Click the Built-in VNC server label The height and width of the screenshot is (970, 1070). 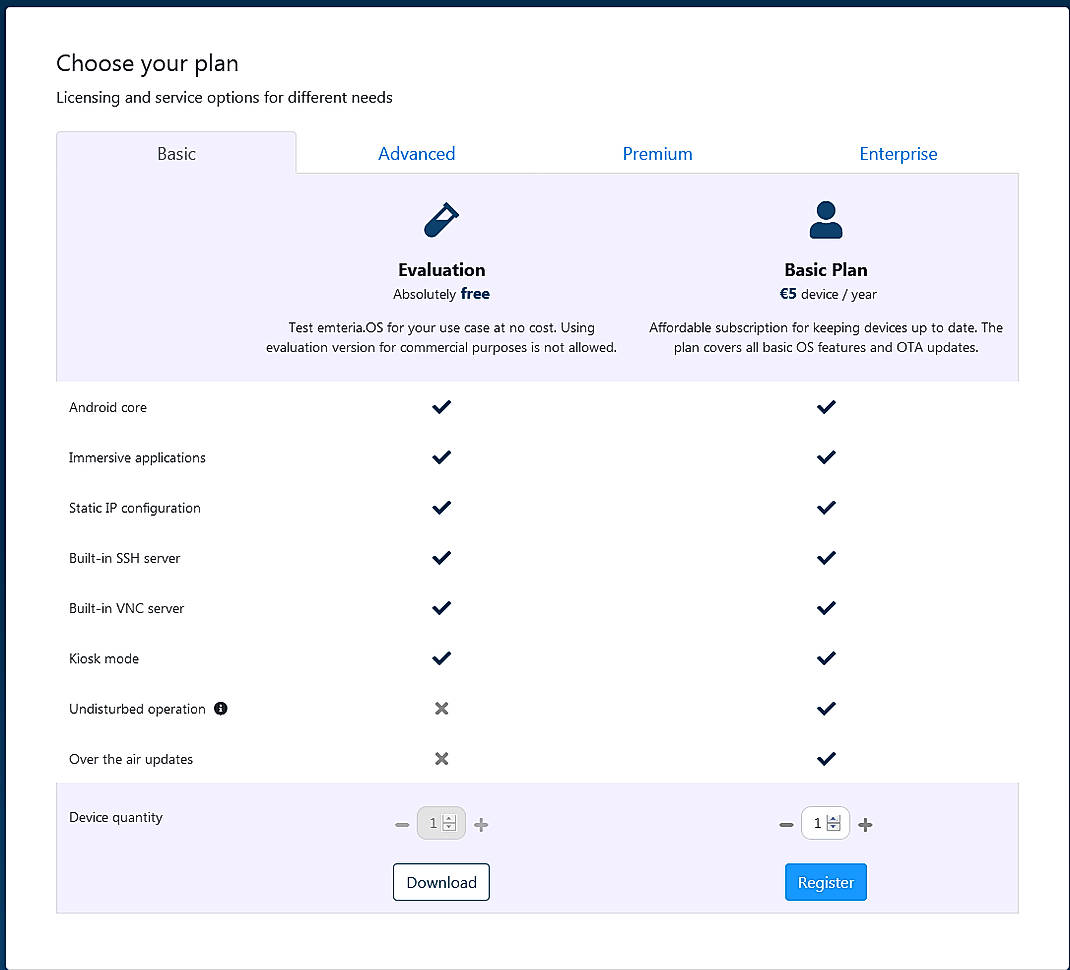coord(126,609)
